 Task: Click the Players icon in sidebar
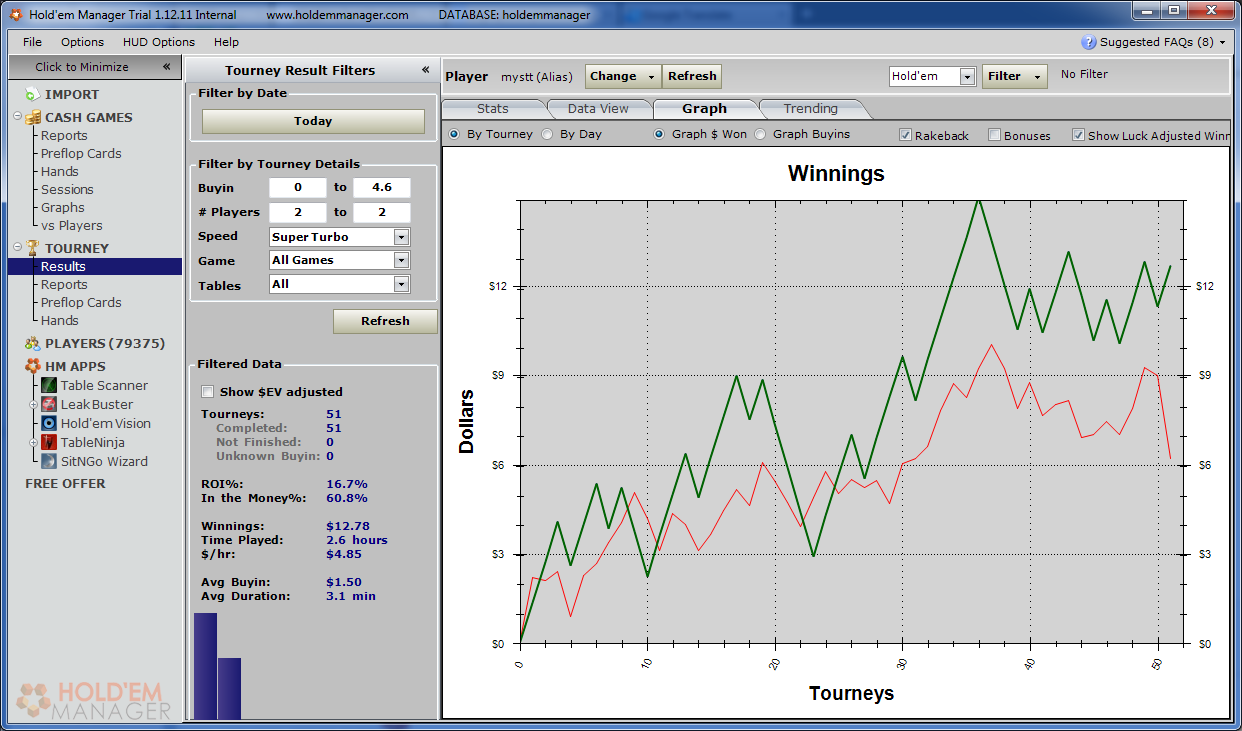33,343
